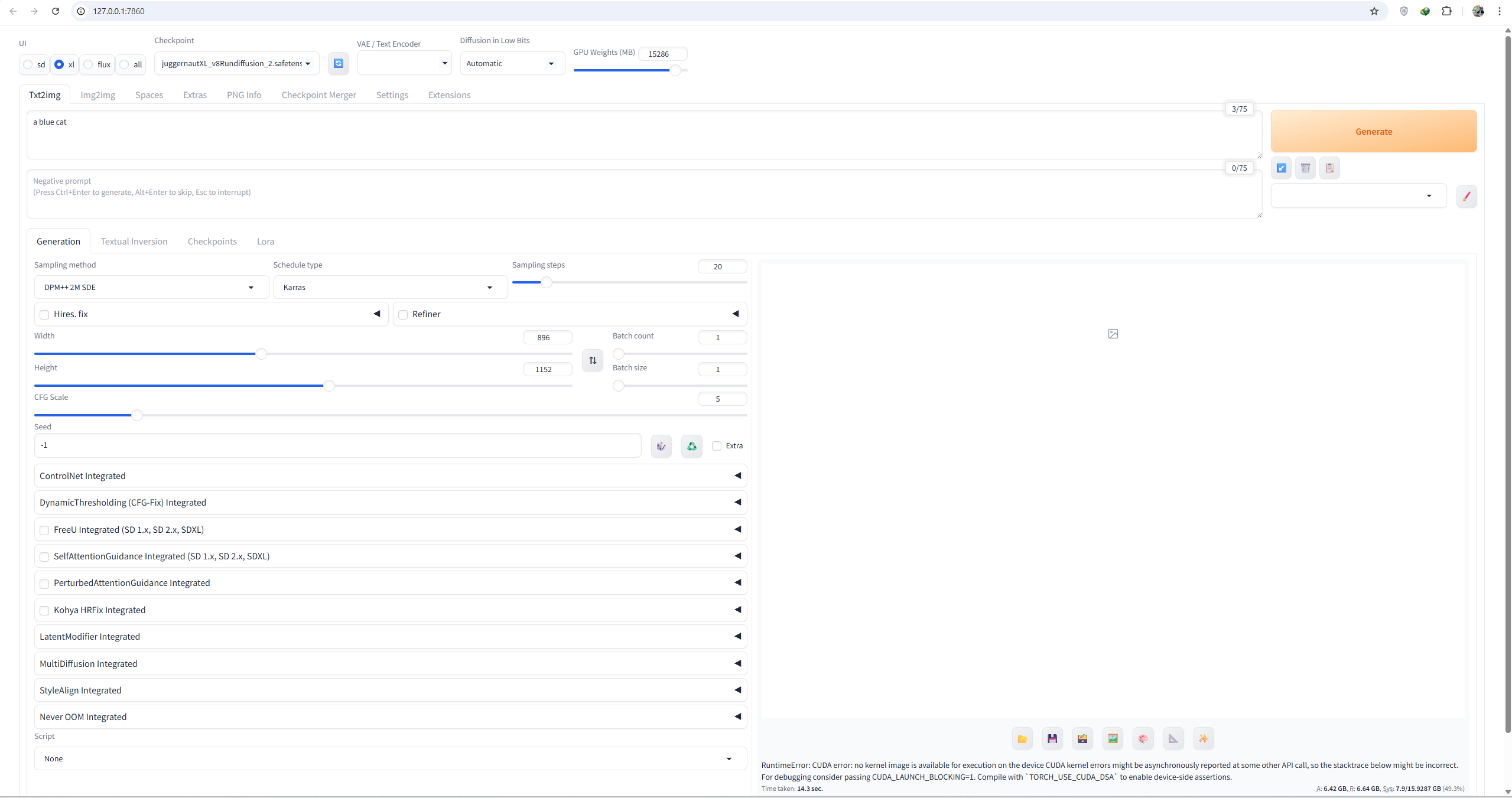Screen dimensions: 1512x798
Task: Switch to the Img2img tab
Action: (x=97, y=95)
